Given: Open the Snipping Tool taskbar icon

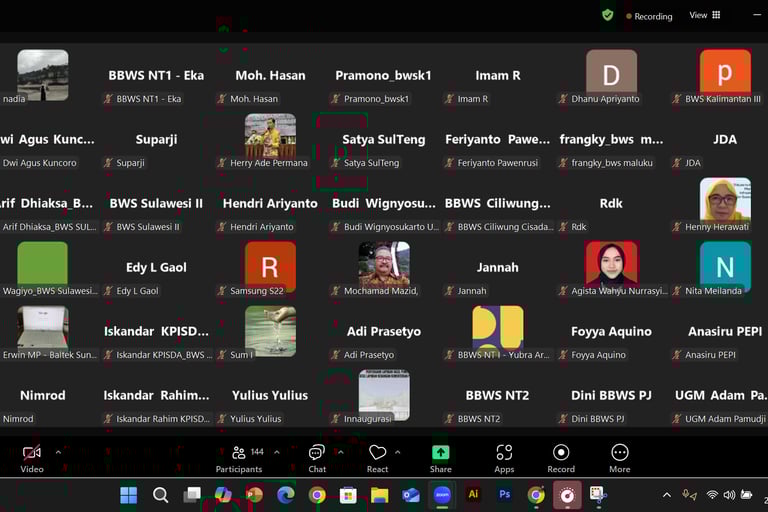Looking at the screenshot, I should pyautogui.click(x=598, y=495).
